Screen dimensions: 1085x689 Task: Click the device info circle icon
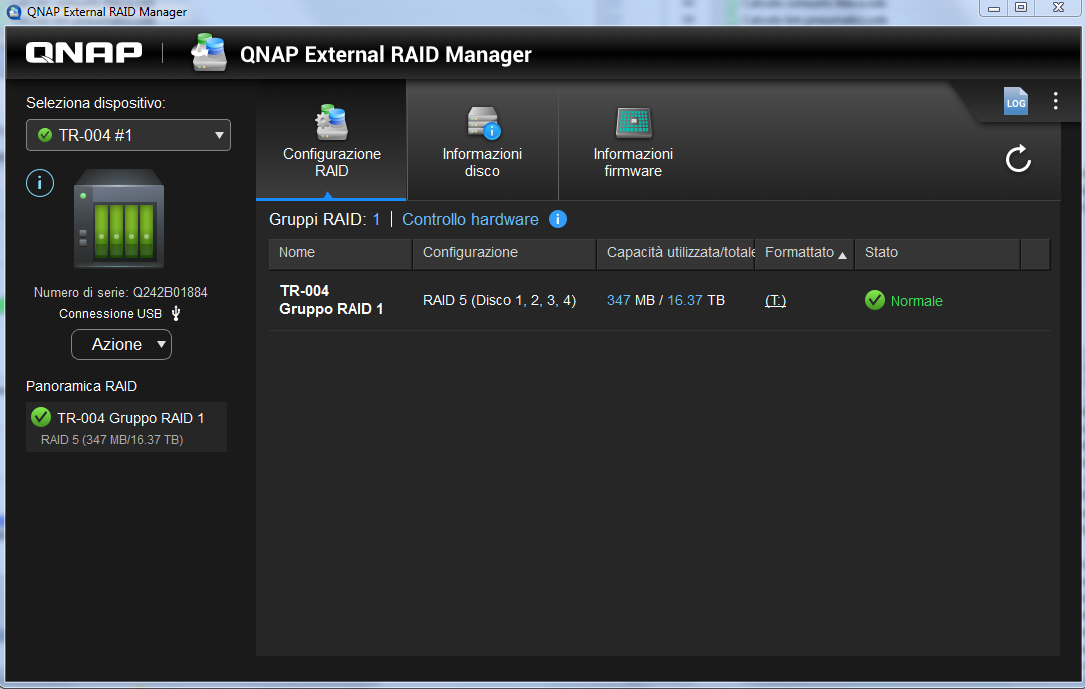point(39,183)
